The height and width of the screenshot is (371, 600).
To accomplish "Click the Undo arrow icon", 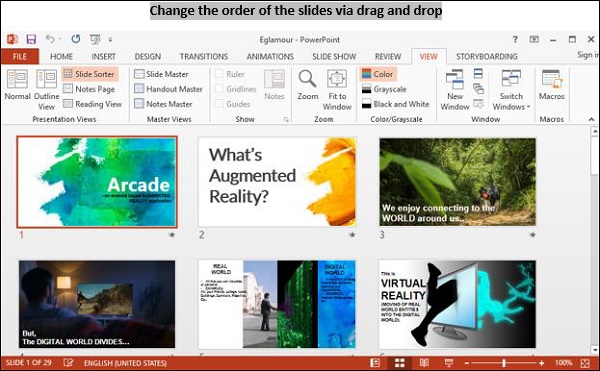I will tap(50, 39).
